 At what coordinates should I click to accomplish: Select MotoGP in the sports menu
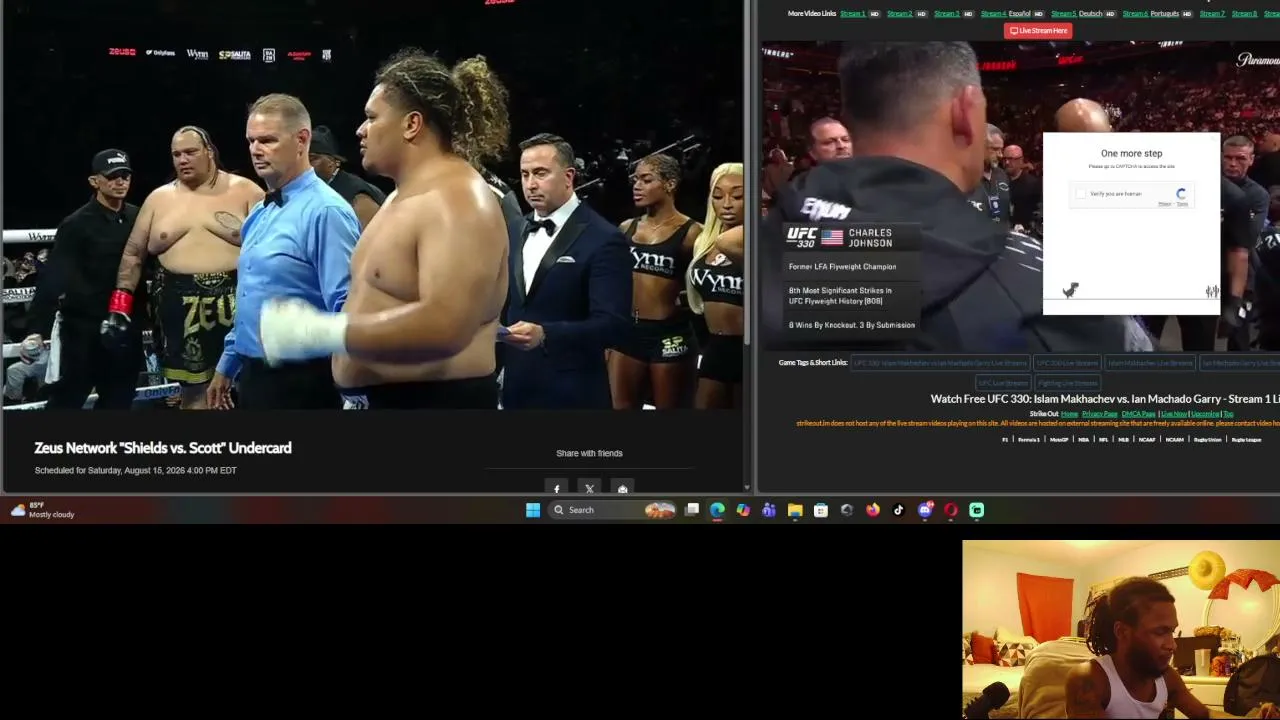click(1058, 440)
